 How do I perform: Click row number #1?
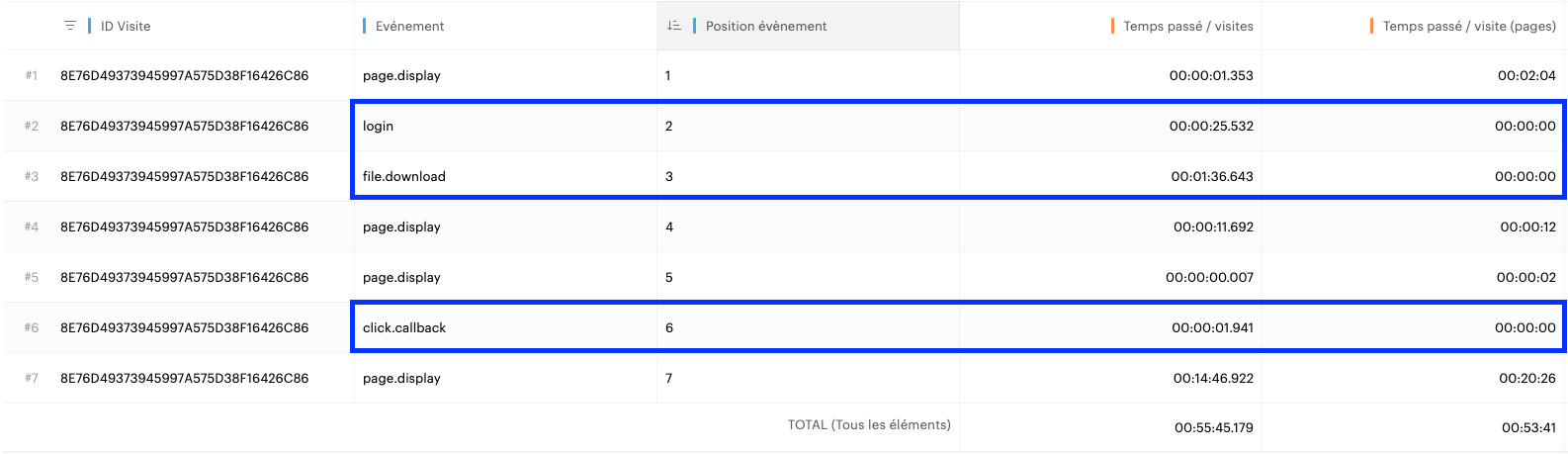(31, 75)
